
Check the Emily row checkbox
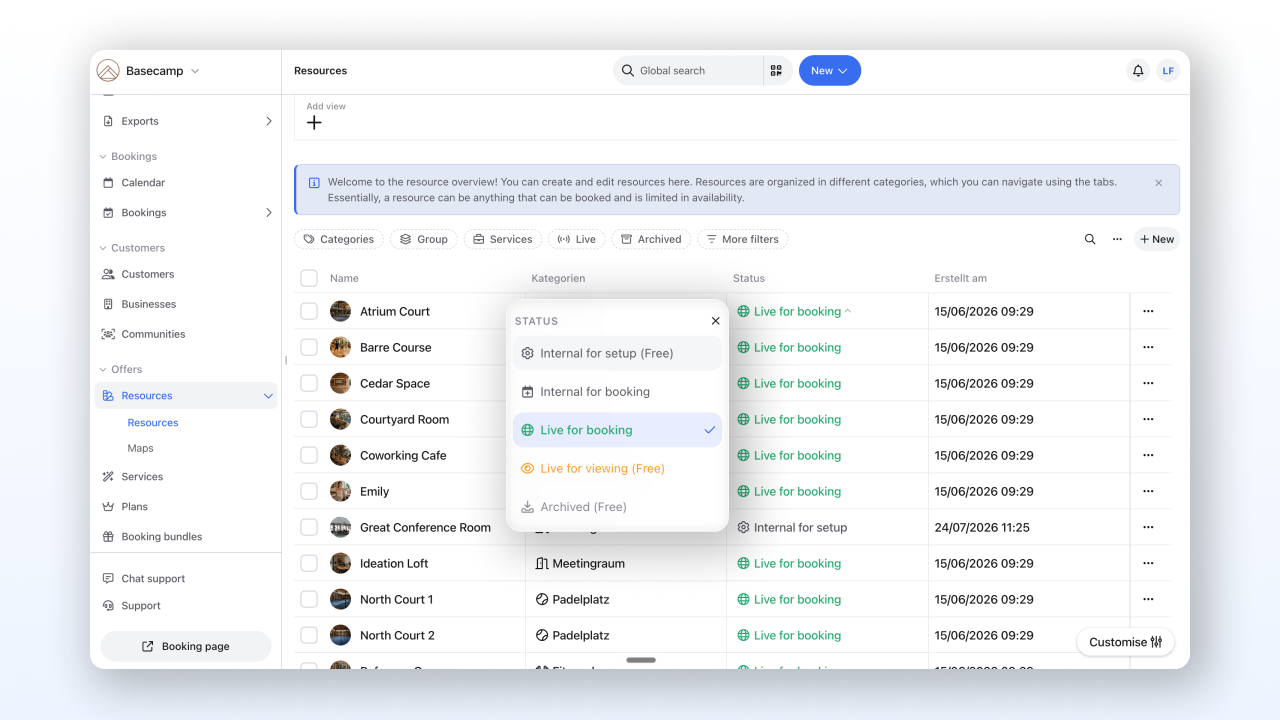coord(309,491)
